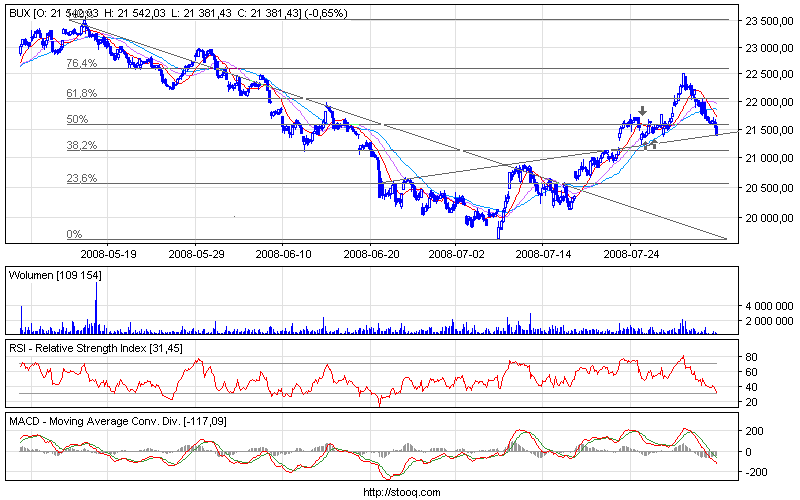
Task: Click the 2008-07-02 date label
Action: (x=456, y=254)
